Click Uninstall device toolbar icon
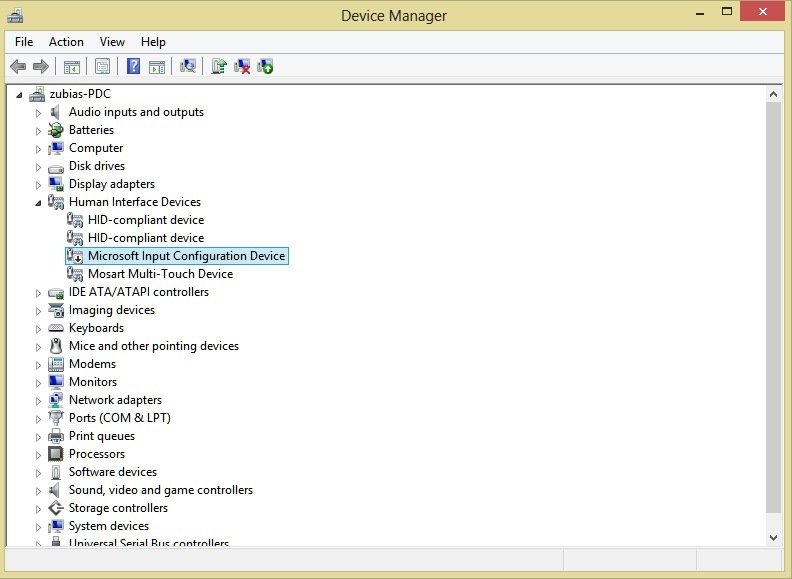The image size is (792, 579). (242, 66)
